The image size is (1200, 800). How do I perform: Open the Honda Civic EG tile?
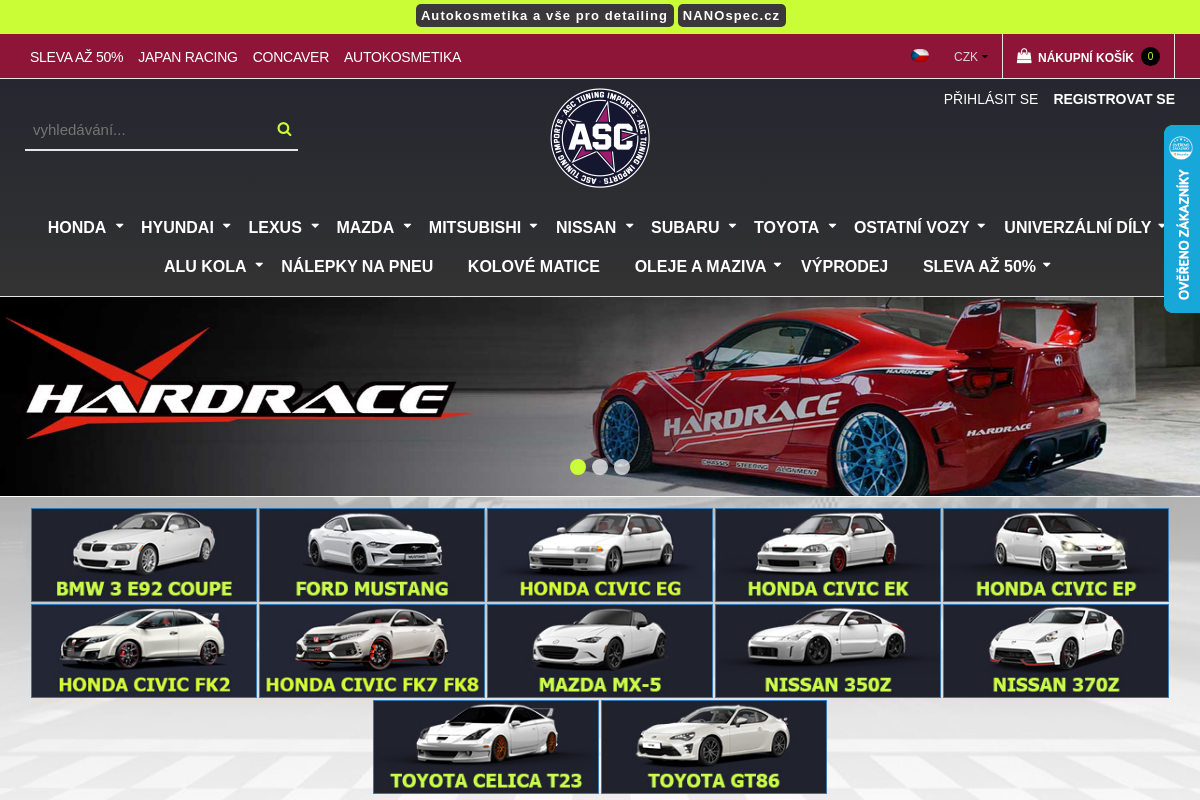click(600, 555)
